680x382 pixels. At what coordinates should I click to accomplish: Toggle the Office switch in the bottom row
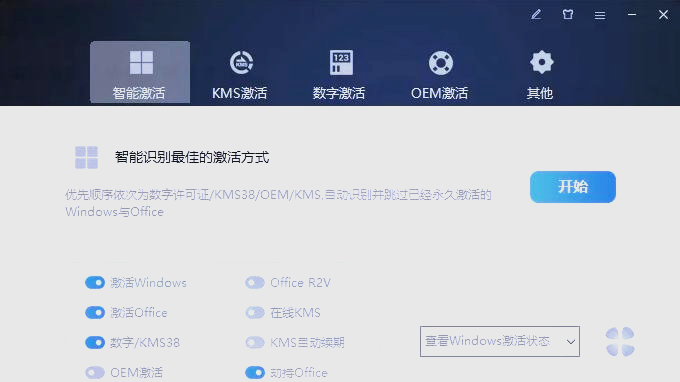pos(255,372)
